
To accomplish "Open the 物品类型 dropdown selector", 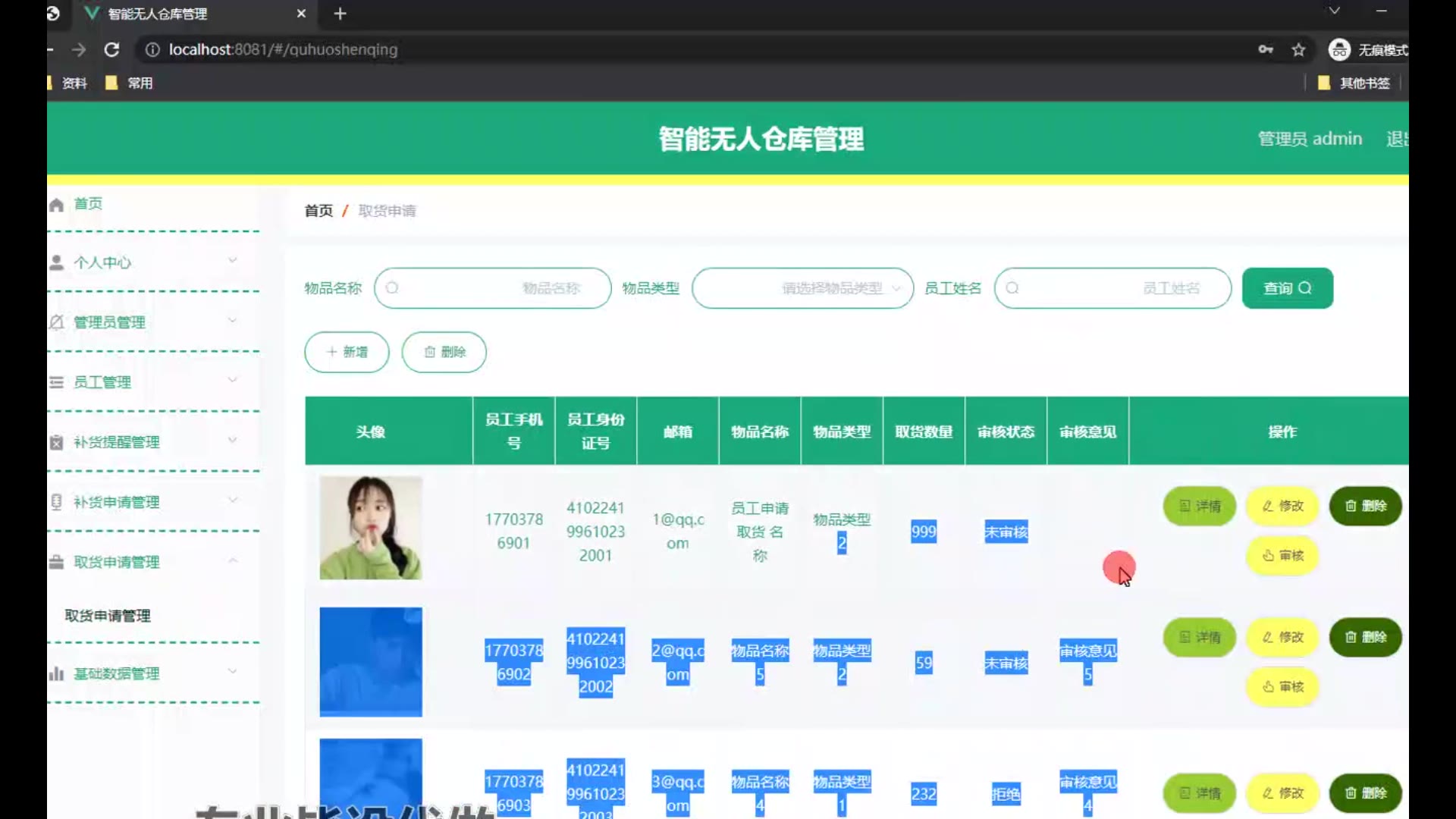I will click(x=802, y=288).
